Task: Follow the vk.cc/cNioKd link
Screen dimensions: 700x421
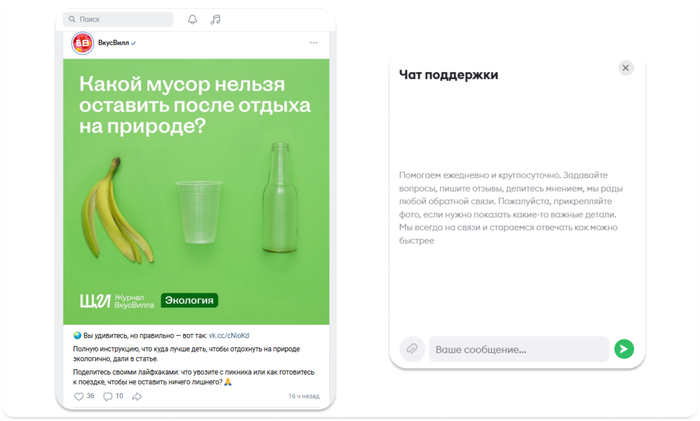Action: [229, 335]
